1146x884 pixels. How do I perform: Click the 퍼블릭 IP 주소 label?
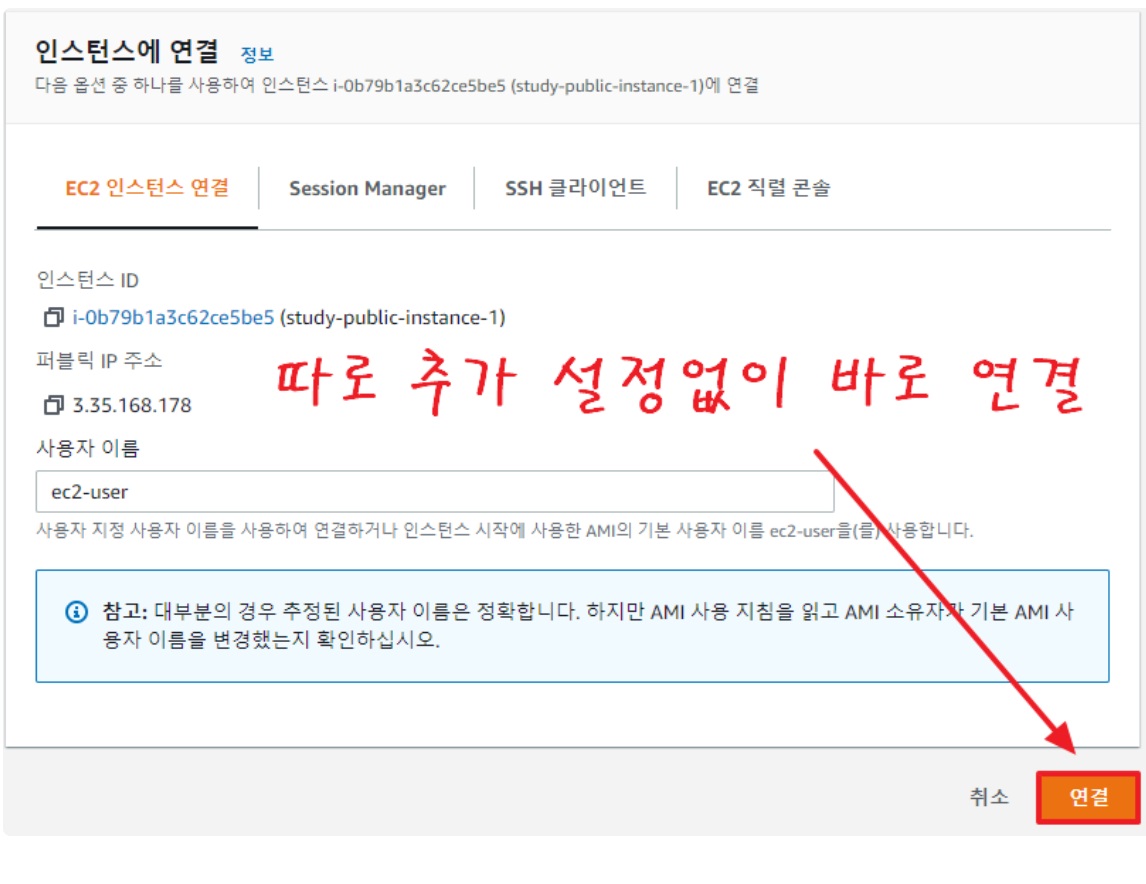[99, 360]
